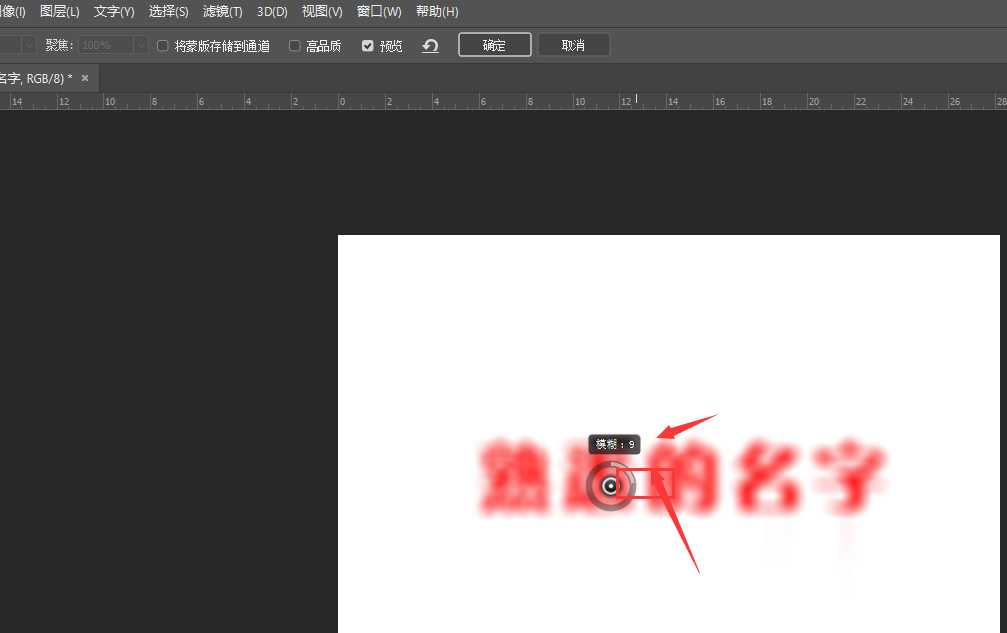Confirm the blur with the 确定 button
1007x633 pixels.
pyautogui.click(x=494, y=45)
